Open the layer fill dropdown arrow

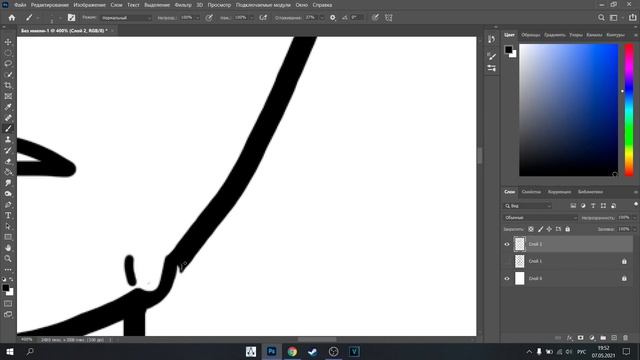pyautogui.click(x=634, y=229)
